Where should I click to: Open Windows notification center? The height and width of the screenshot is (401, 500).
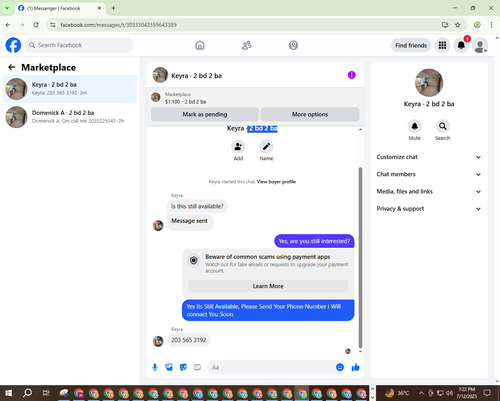point(487,393)
